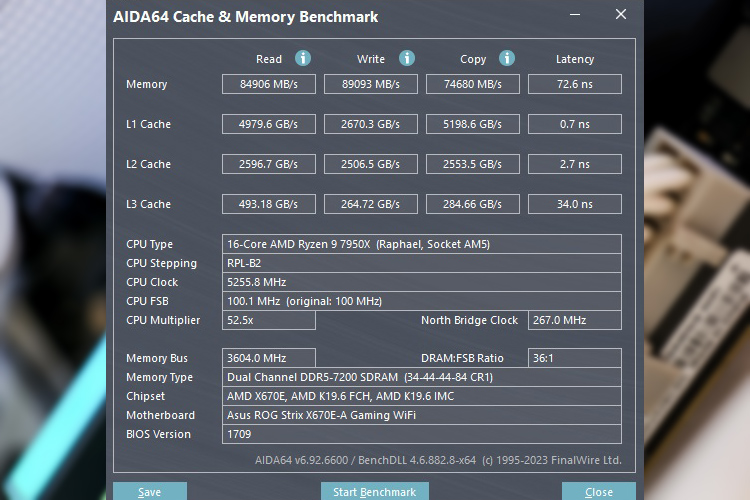750x500 pixels.
Task: Select L2 Cache latency 2.7 ns
Action: tap(574, 164)
